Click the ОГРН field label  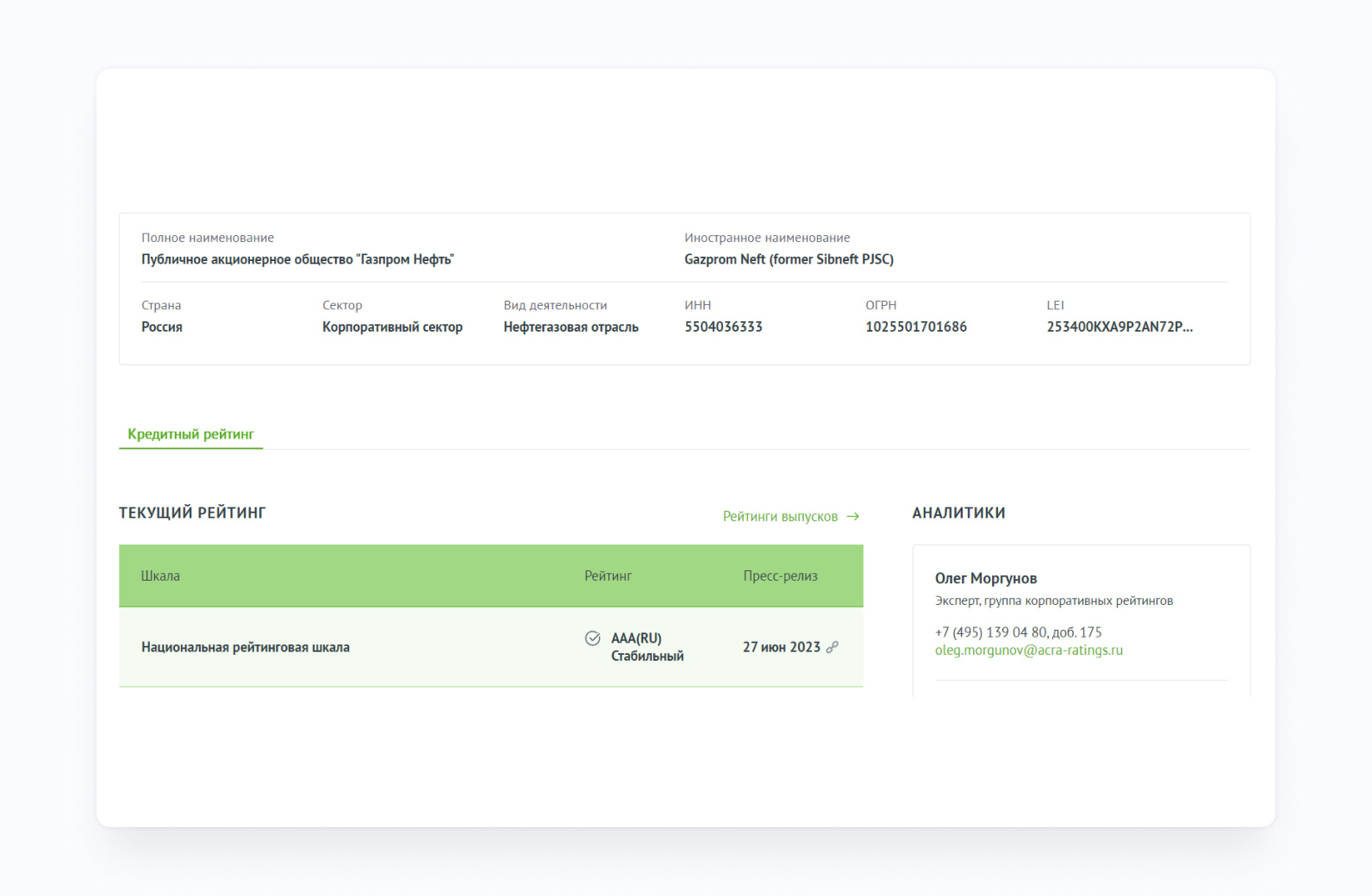881,305
